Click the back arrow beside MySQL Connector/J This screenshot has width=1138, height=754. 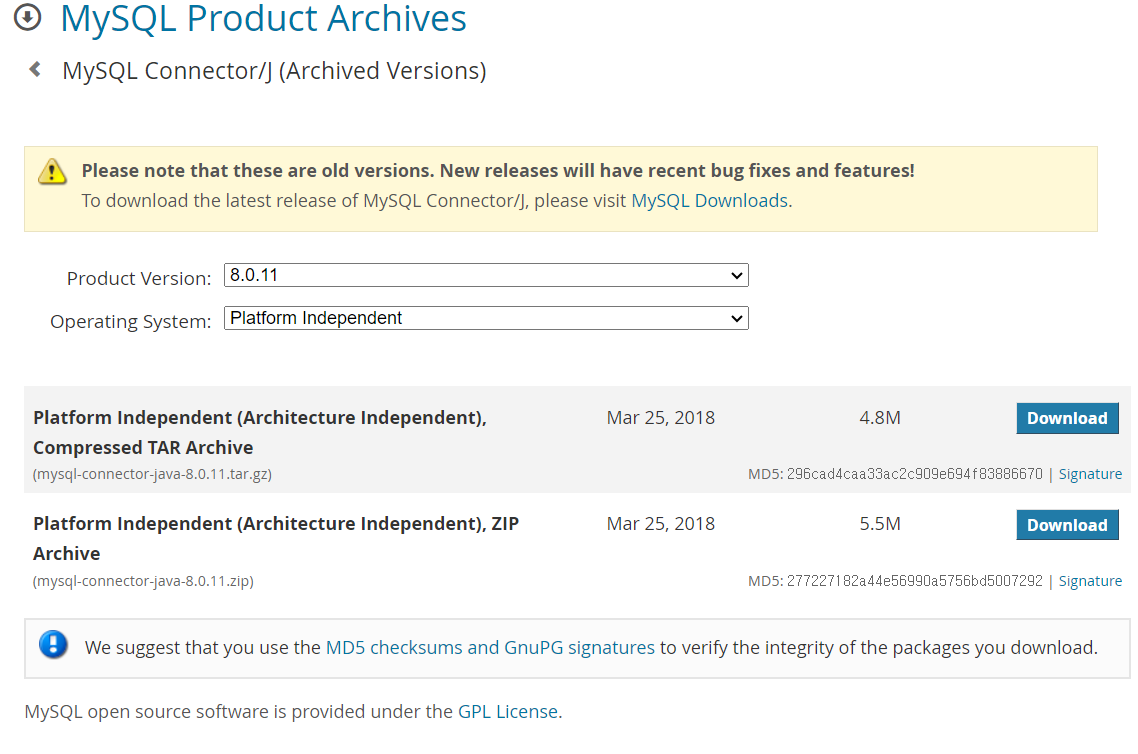tap(36, 70)
